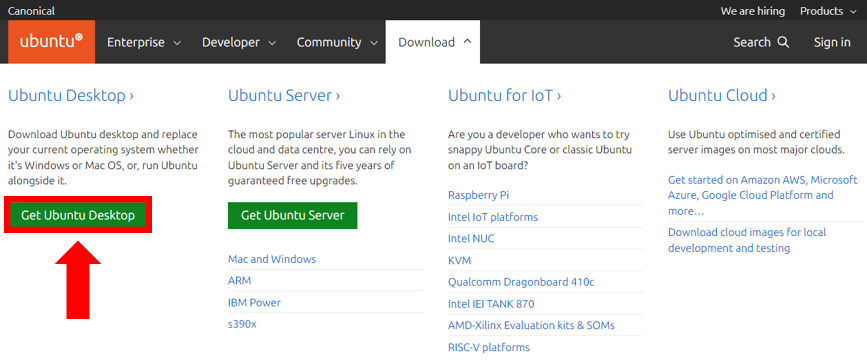867x363 pixels.
Task: Open the We are hiring link
Action: [753, 11]
